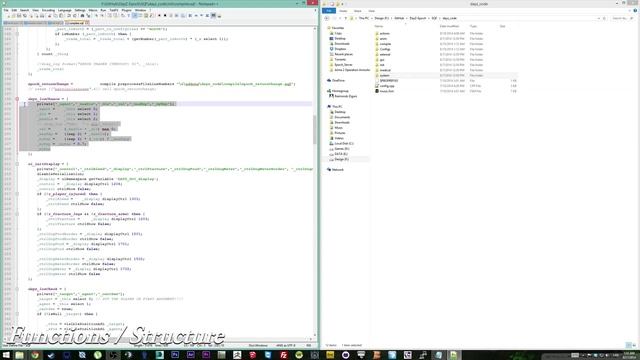The height and width of the screenshot is (360, 640).
Task: Click the Save toolbar icon in Notepad++
Action: pyautogui.click(x=19, y=16)
